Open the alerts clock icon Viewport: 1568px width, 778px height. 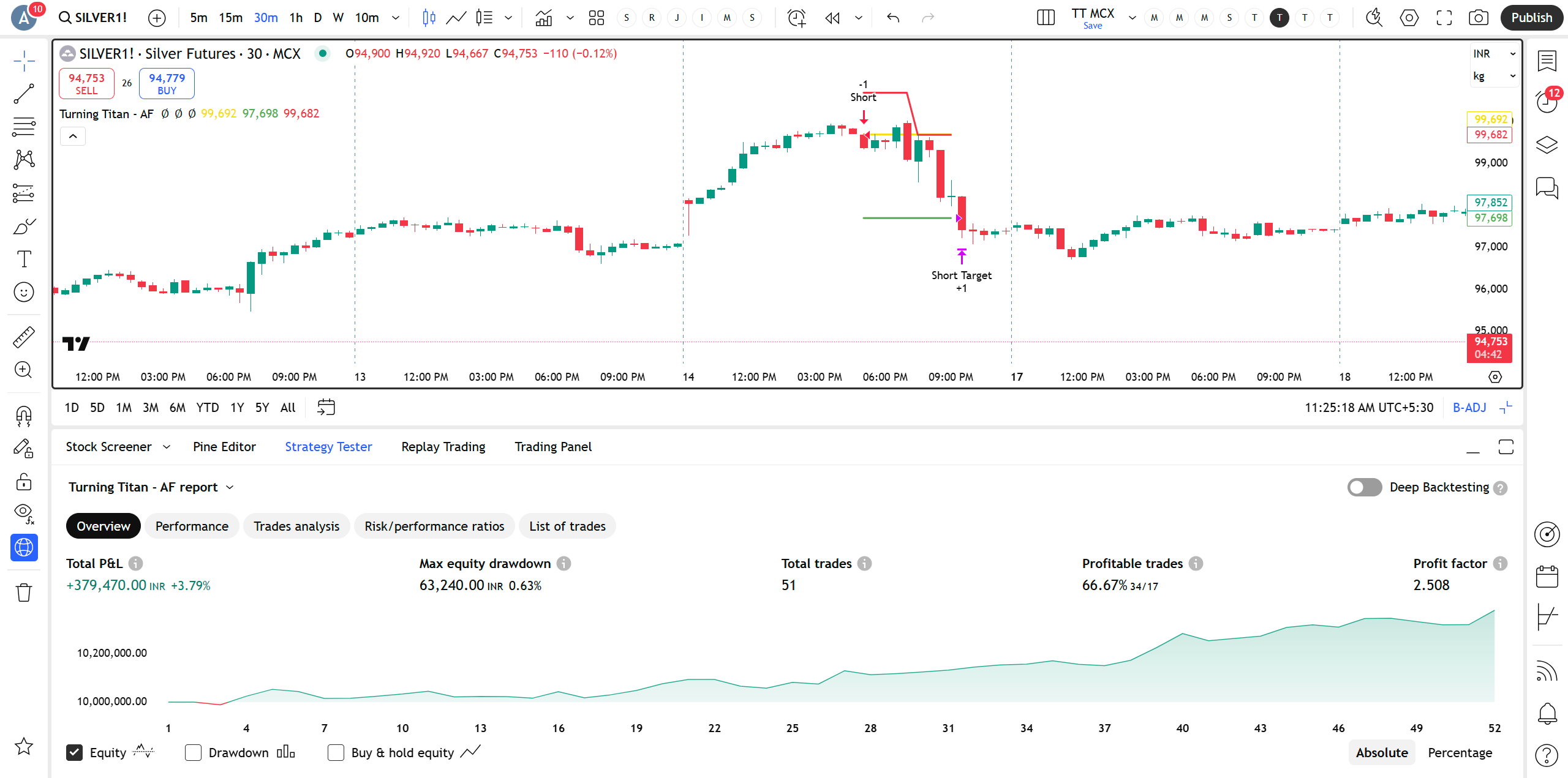(1547, 102)
